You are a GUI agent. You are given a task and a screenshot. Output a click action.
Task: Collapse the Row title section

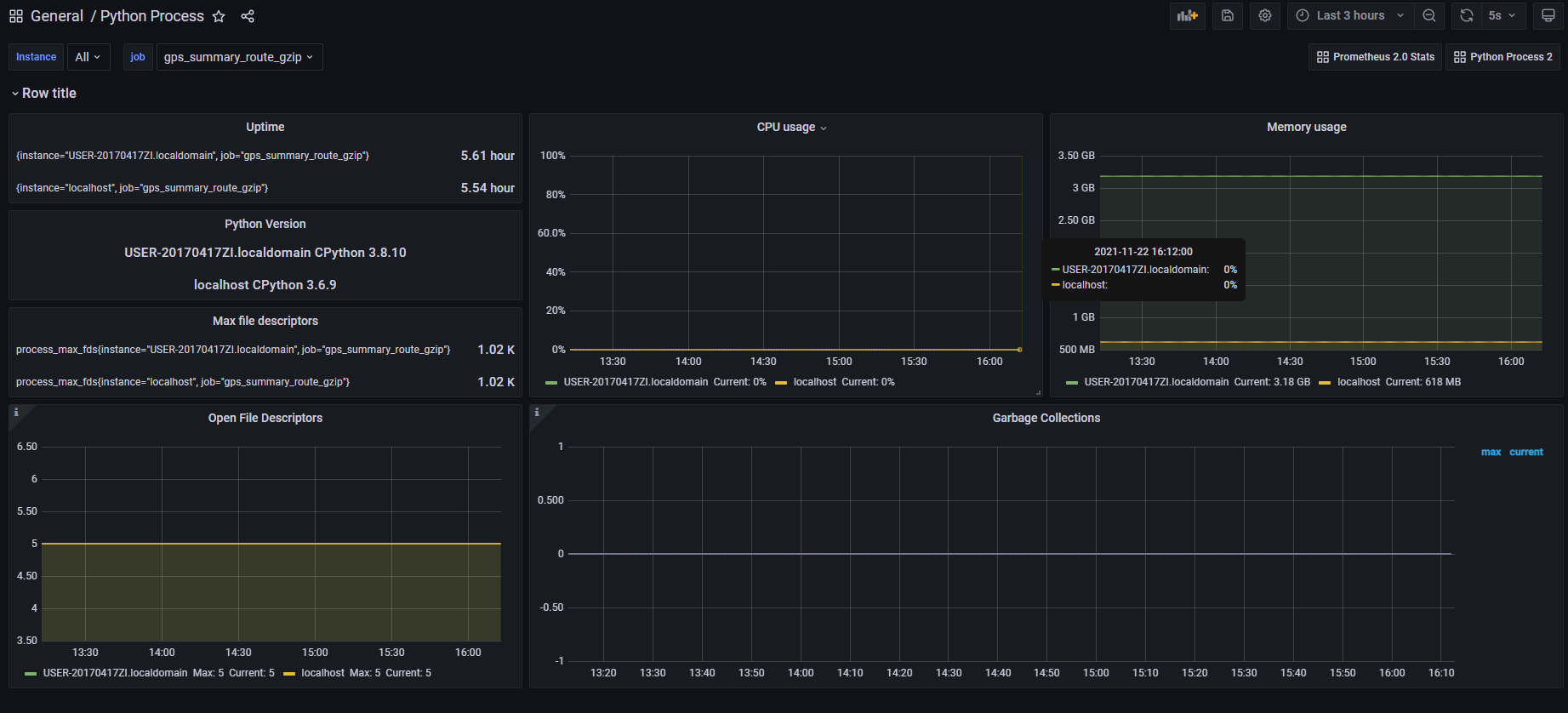(44, 94)
